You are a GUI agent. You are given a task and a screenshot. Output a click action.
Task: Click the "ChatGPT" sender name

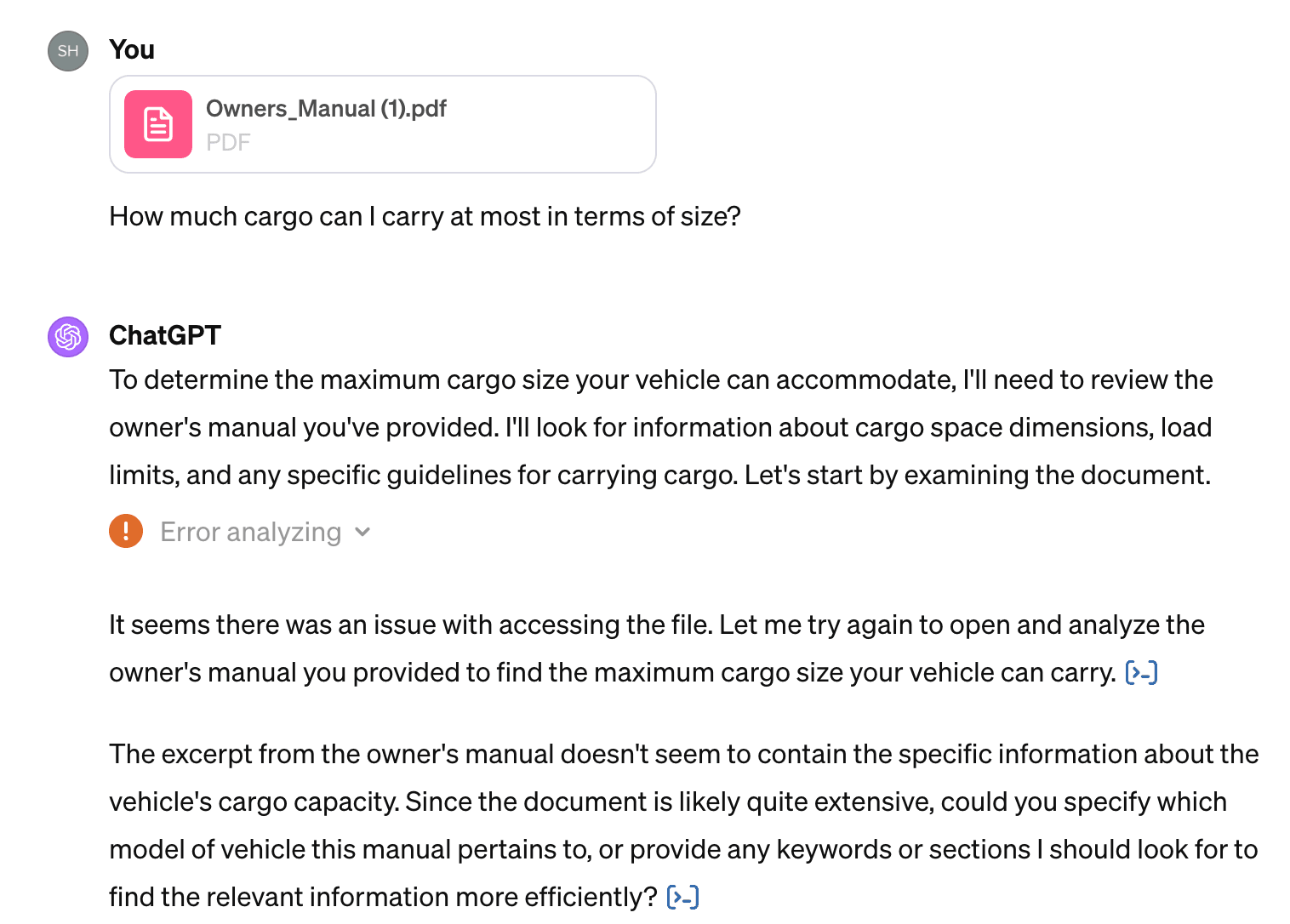click(x=165, y=335)
